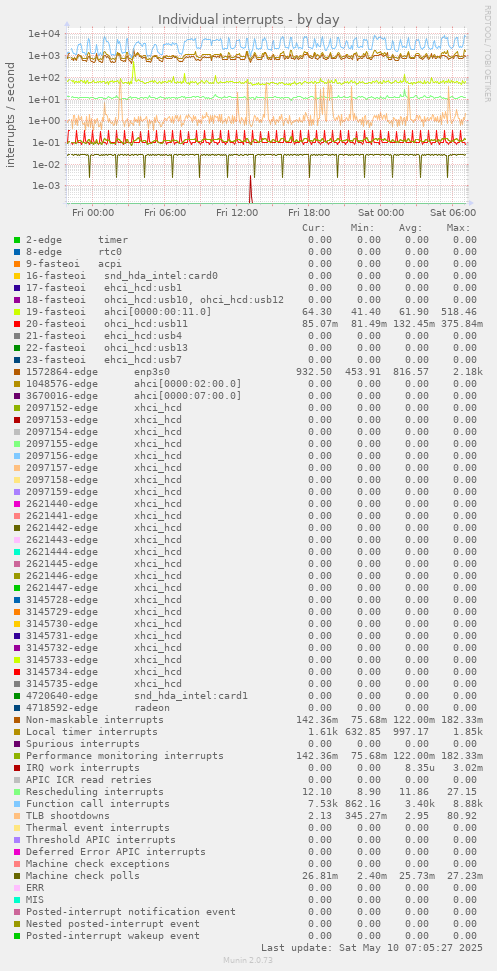Select the Non-maskable interrupts legend entry
Screen dimensions: 497x971
(95, 720)
